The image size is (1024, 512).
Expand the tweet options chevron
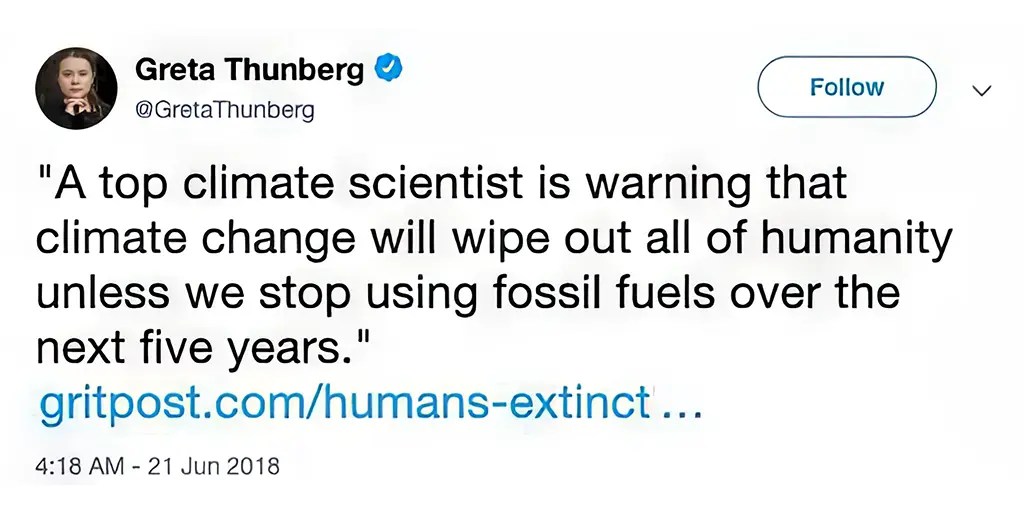982,90
